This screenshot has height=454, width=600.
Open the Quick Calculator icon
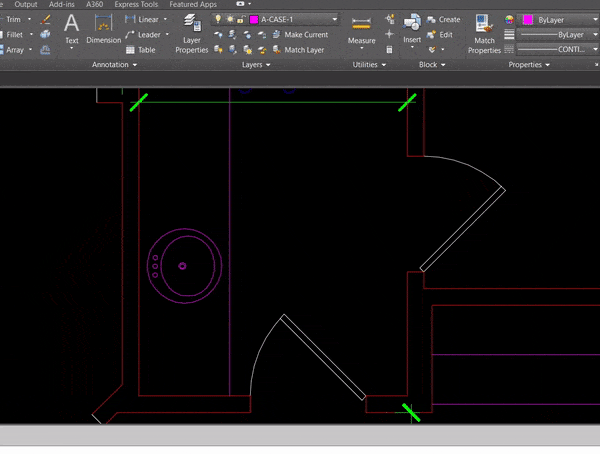pos(390,50)
